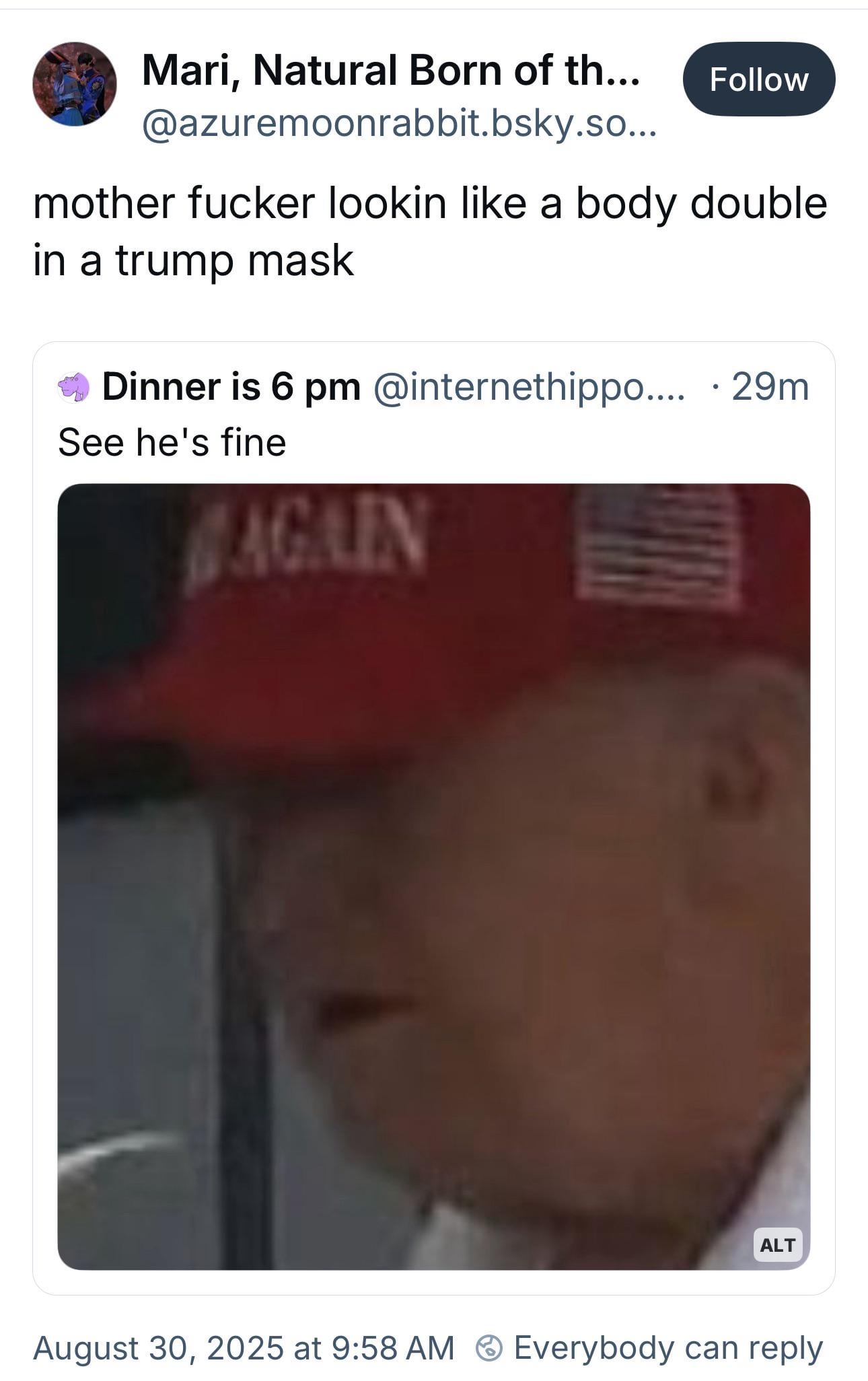Open the @internethippo handle
The height and width of the screenshot is (1381, 868).
click(529, 387)
